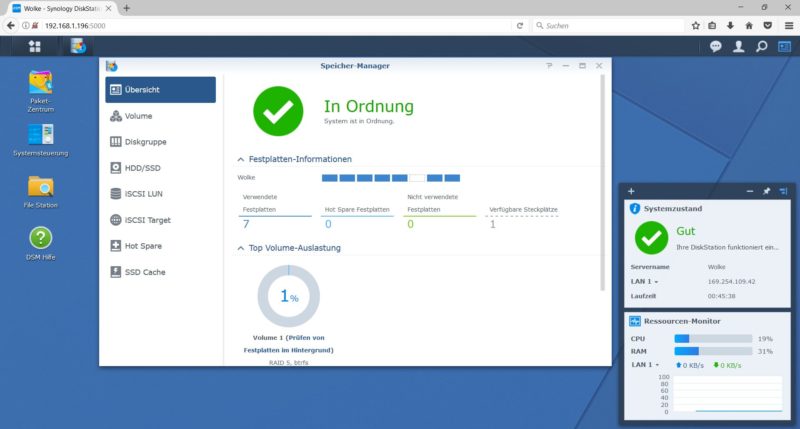Open browser hamburger menu
This screenshot has width=800, height=429.
tap(789, 26)
